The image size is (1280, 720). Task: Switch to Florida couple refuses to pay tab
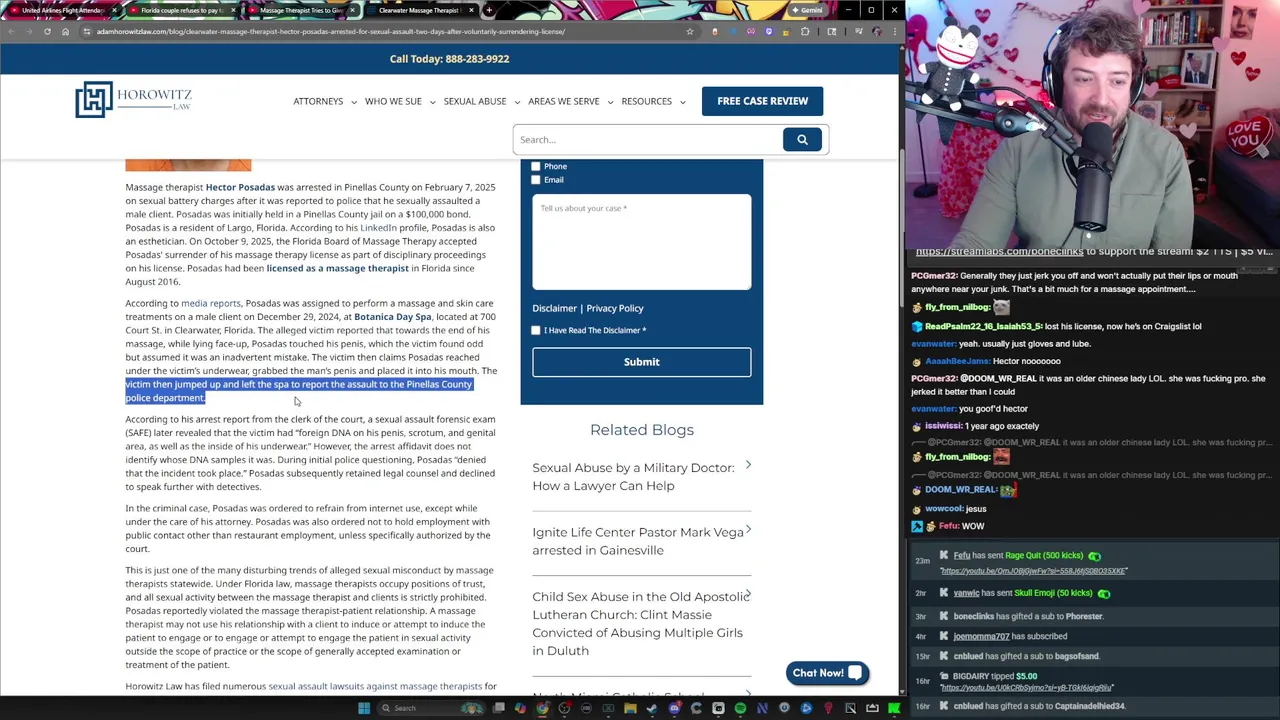click(180, 10)
